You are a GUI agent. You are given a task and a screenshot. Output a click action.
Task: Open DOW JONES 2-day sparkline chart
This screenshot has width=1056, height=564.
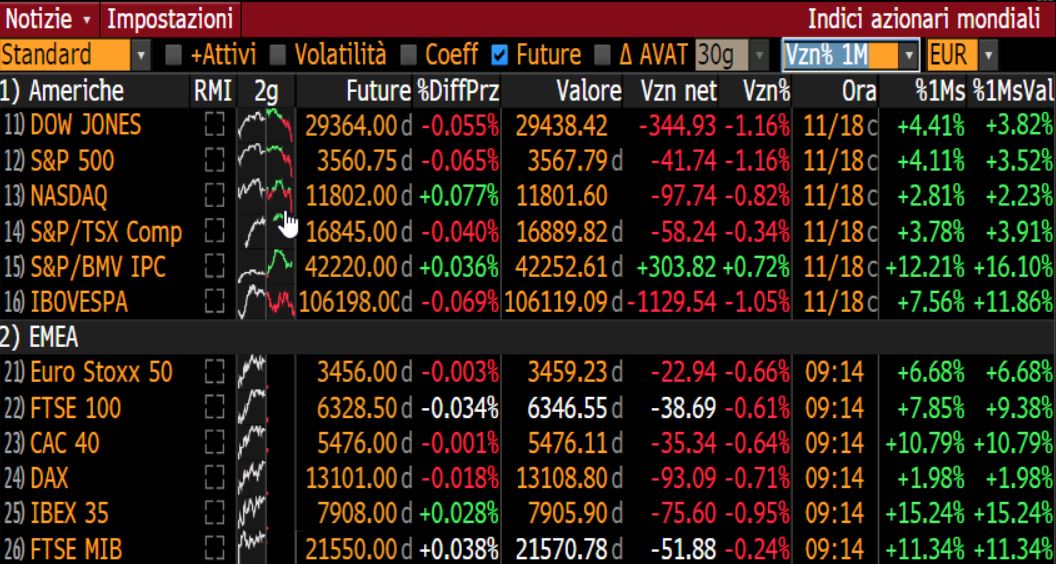(266, 125)
